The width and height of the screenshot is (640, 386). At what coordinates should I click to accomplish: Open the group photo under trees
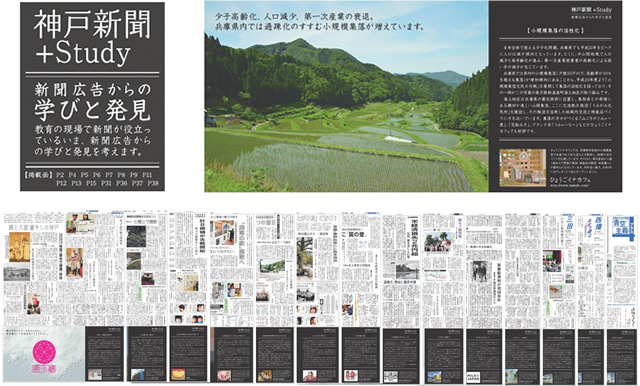(x=437, y=242)
